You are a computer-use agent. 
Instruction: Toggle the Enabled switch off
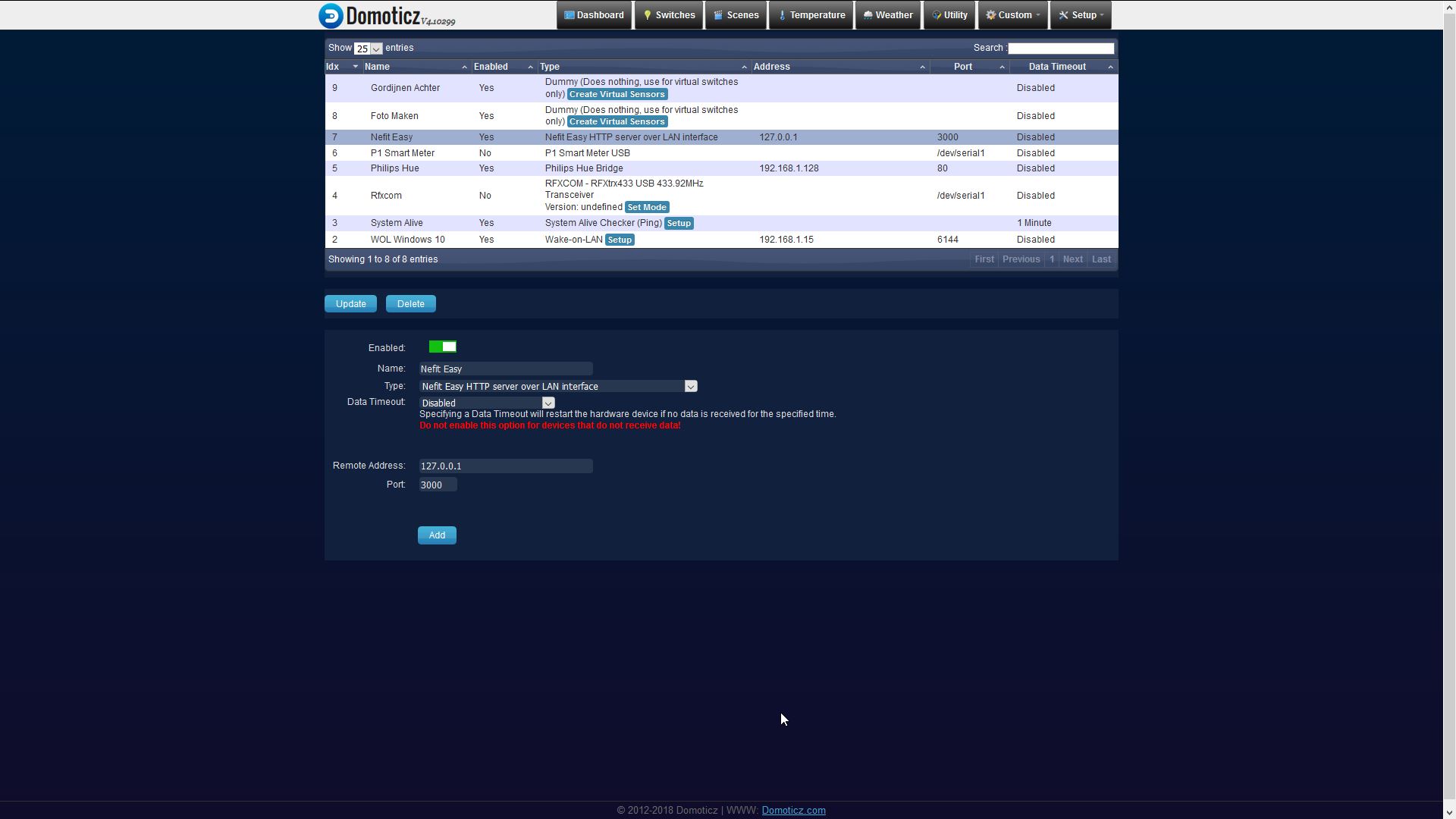[x=443, y=347]
